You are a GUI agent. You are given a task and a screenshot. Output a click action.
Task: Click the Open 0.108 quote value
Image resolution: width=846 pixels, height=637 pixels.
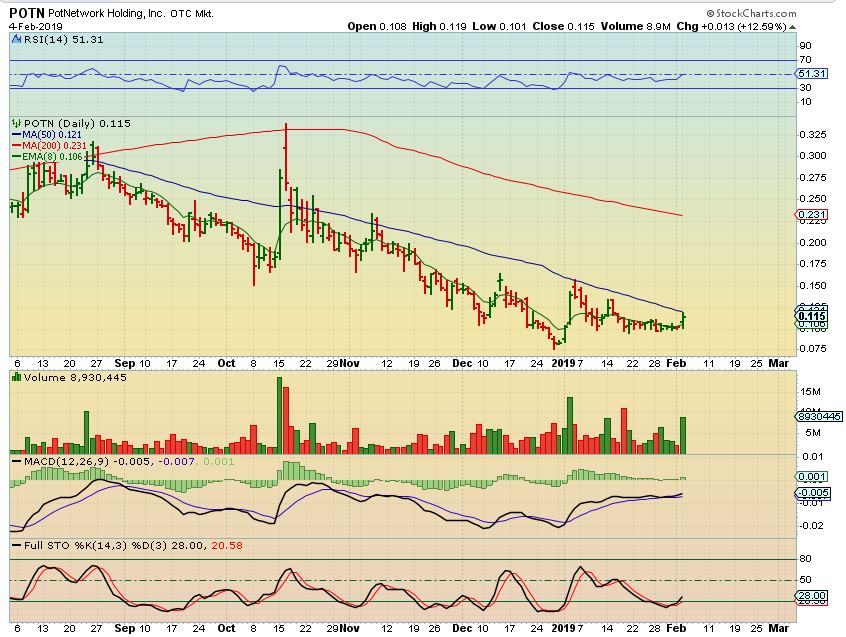pos(377,26)
